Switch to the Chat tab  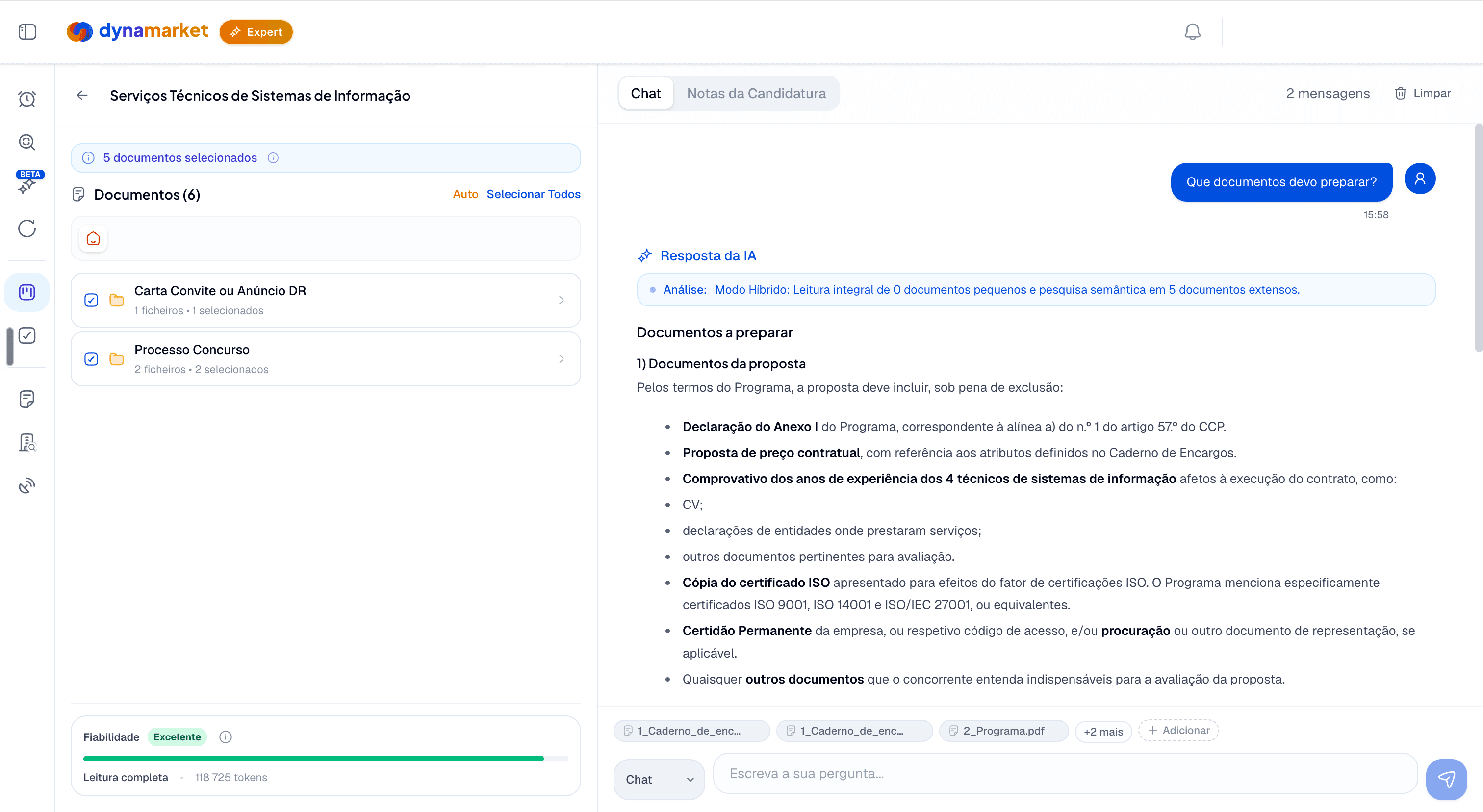646,93
